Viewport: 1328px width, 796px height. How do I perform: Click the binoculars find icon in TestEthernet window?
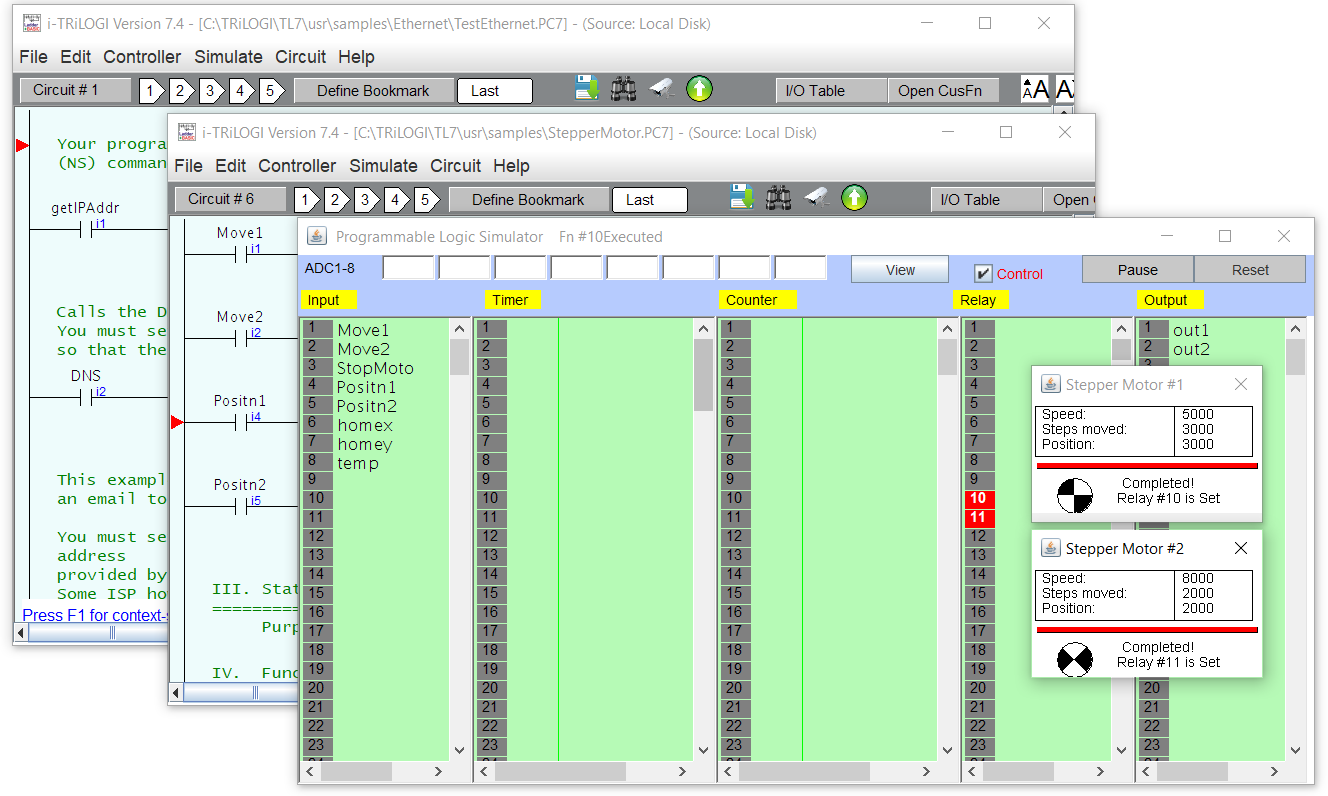click(x=624, y=89)
